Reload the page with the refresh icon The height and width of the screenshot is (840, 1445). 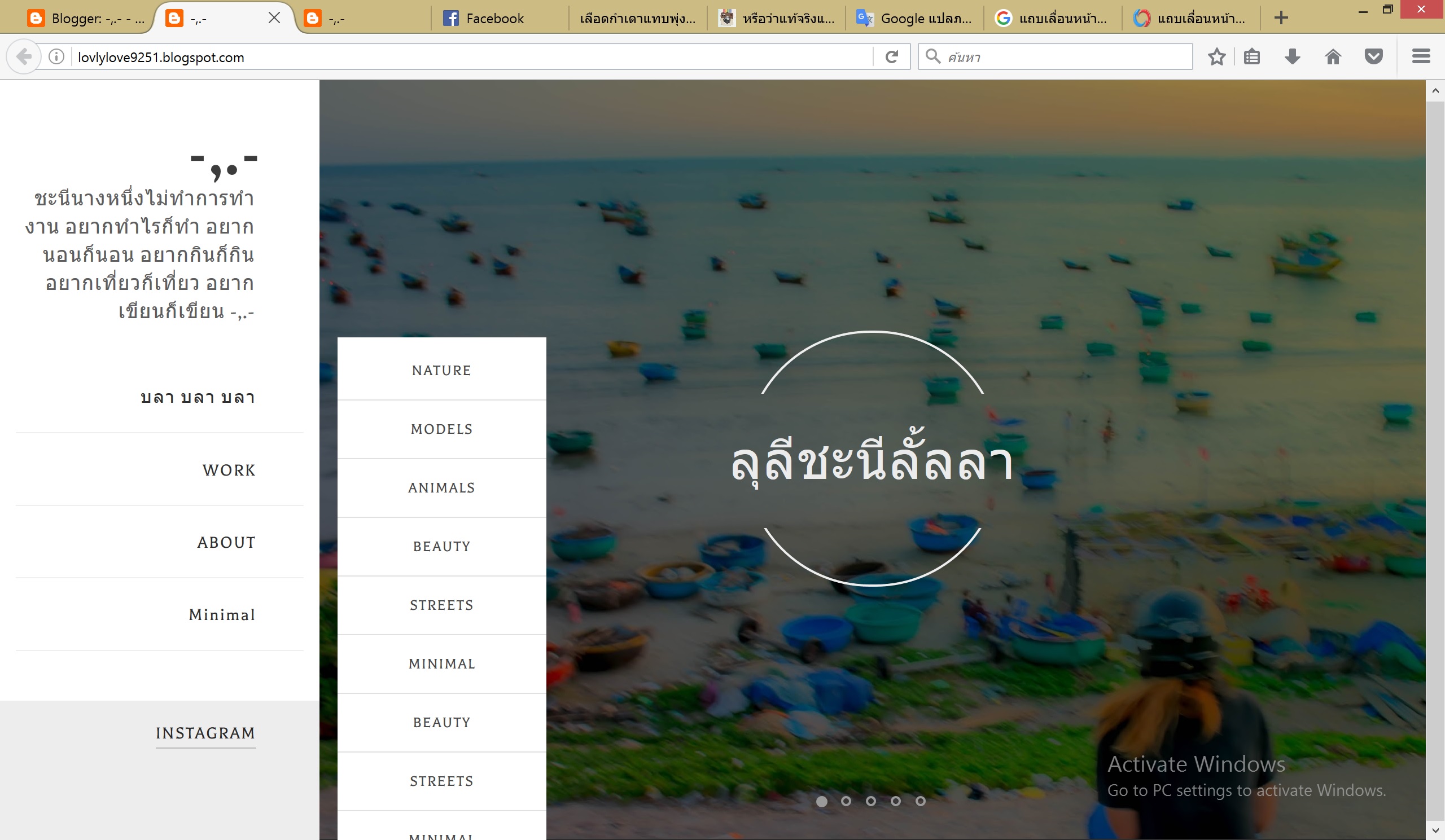891,57
